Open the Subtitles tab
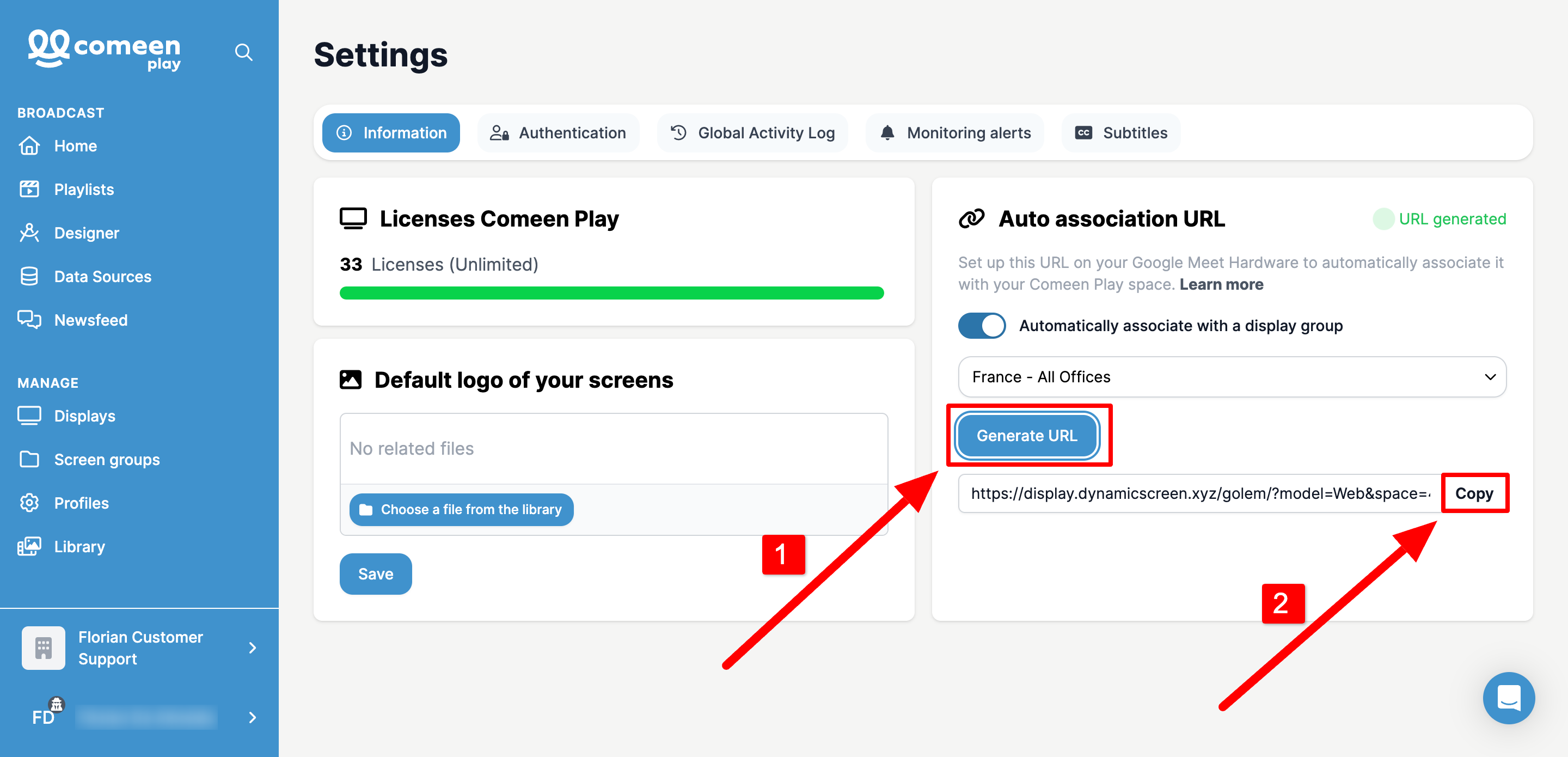This screenshot has width=1568, height=757. point(1120,133)
